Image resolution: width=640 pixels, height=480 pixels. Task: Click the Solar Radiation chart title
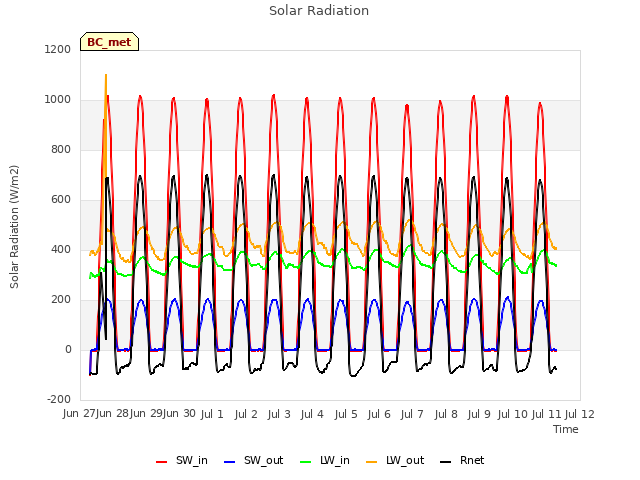tap(319, 11)
